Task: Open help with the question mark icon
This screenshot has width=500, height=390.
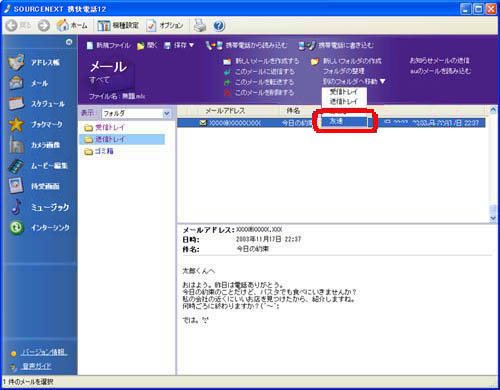Action: pyautogui.click(x=219, y=25)
